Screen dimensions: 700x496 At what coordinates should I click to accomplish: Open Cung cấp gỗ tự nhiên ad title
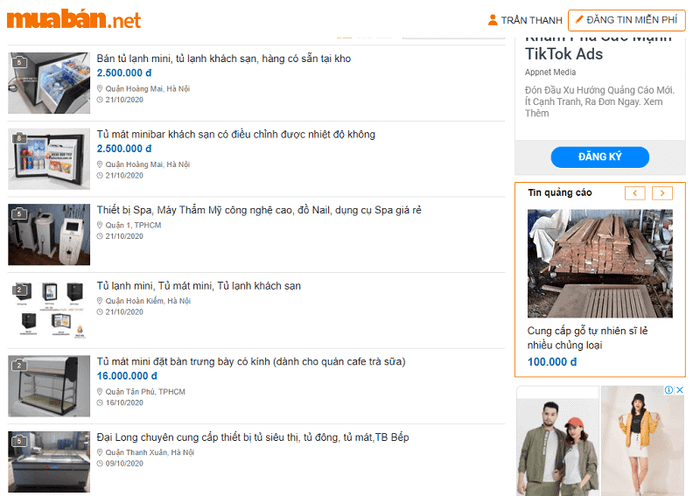[x=587, y=338]
